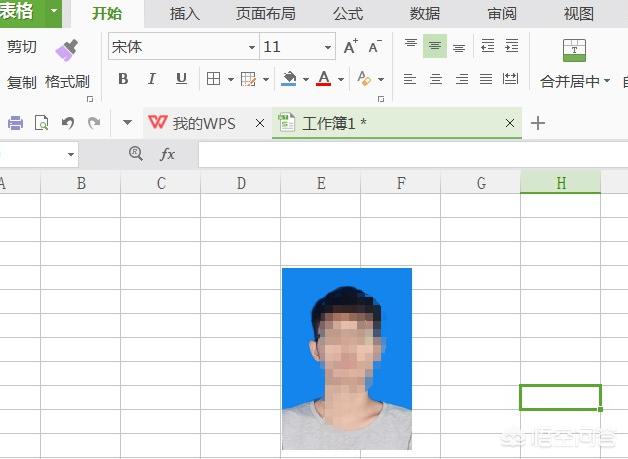This screenshot has width=628, height=459.
Task: Select the inserted ID photo image
Action: point(347,359)
